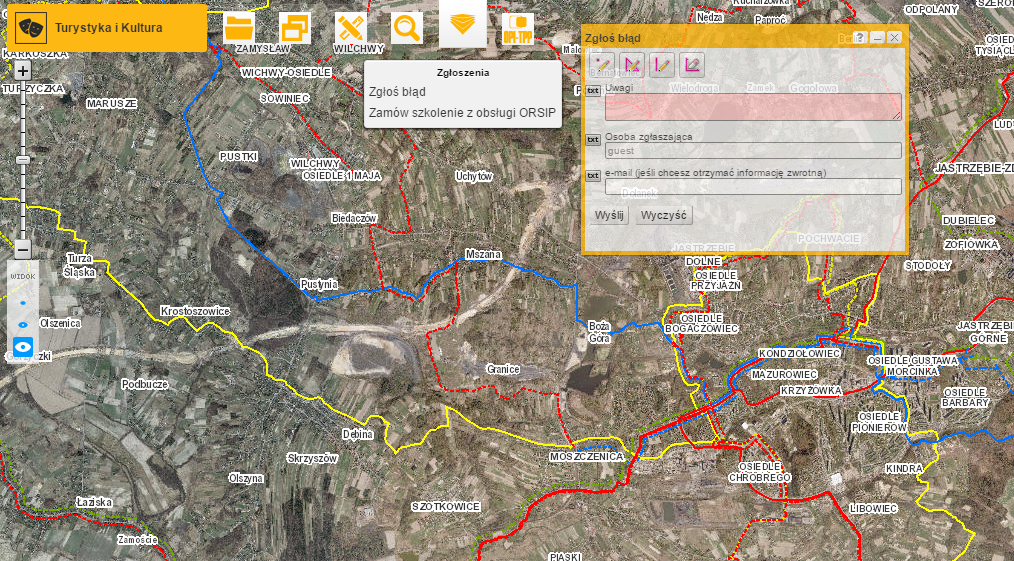
Task: Click the LIBOWIEC map label
Action: [873, 508]
